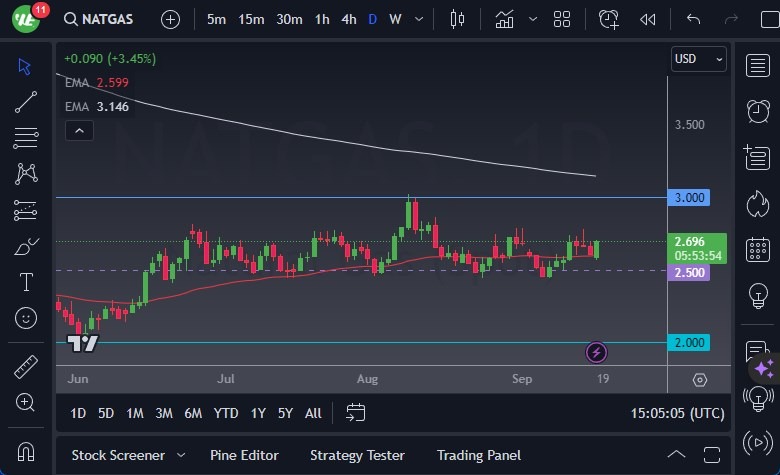The height and width of the screenshot is (475, 780).
Task: Open candlestick chart type menu
Action: [x=457, y=19]
